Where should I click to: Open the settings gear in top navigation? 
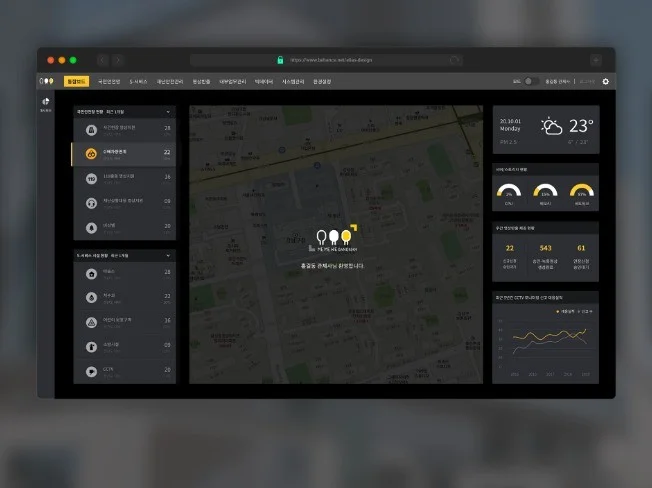click(605, 81)
